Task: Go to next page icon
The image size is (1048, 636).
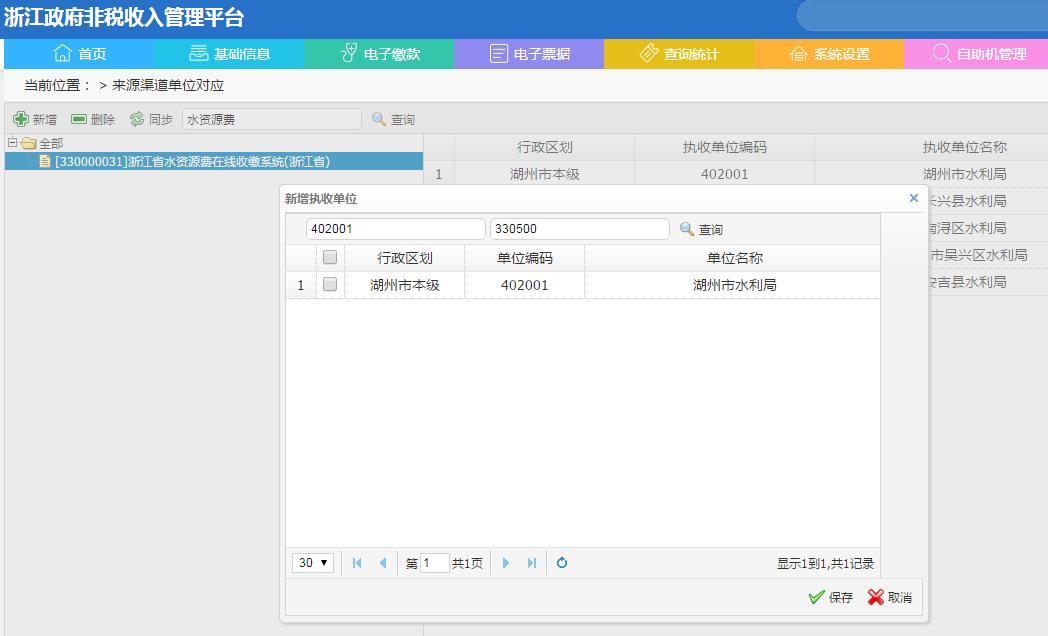Action: [x=506, y=563]
